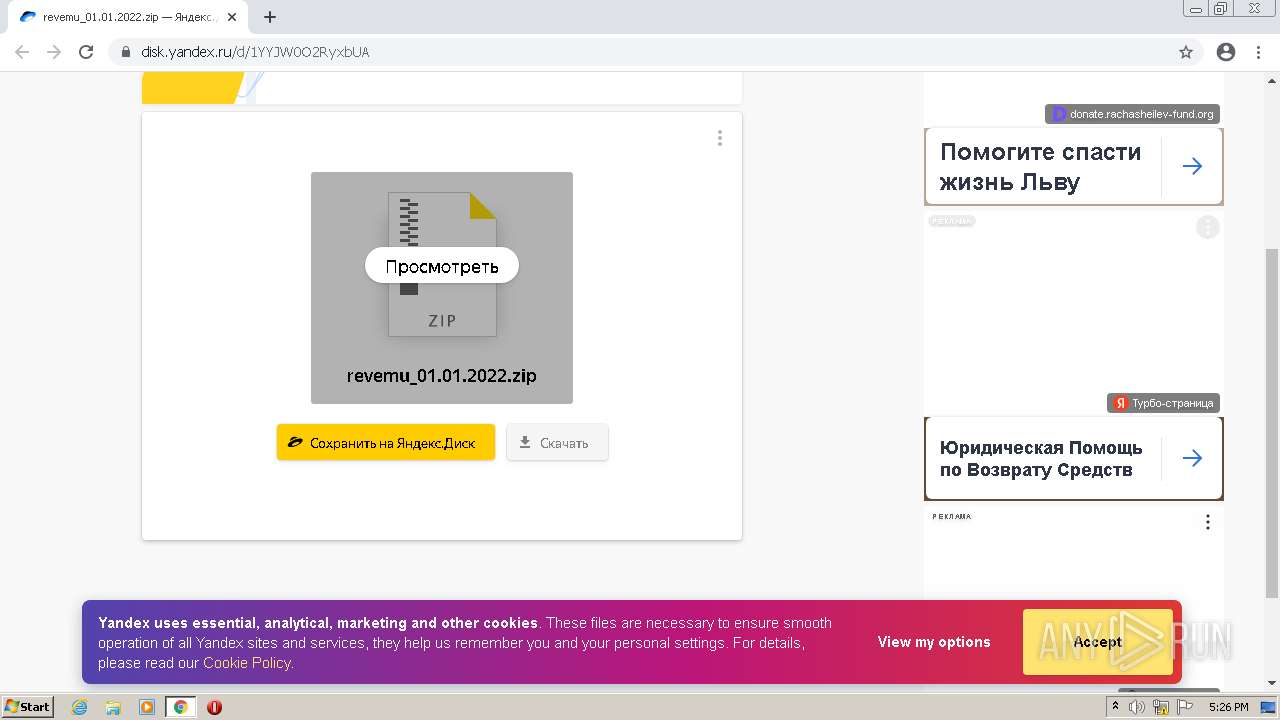Click the padlock site info icon
Image resolution: width=1280 pixels, height=720 pixels.
pos(126,52)
